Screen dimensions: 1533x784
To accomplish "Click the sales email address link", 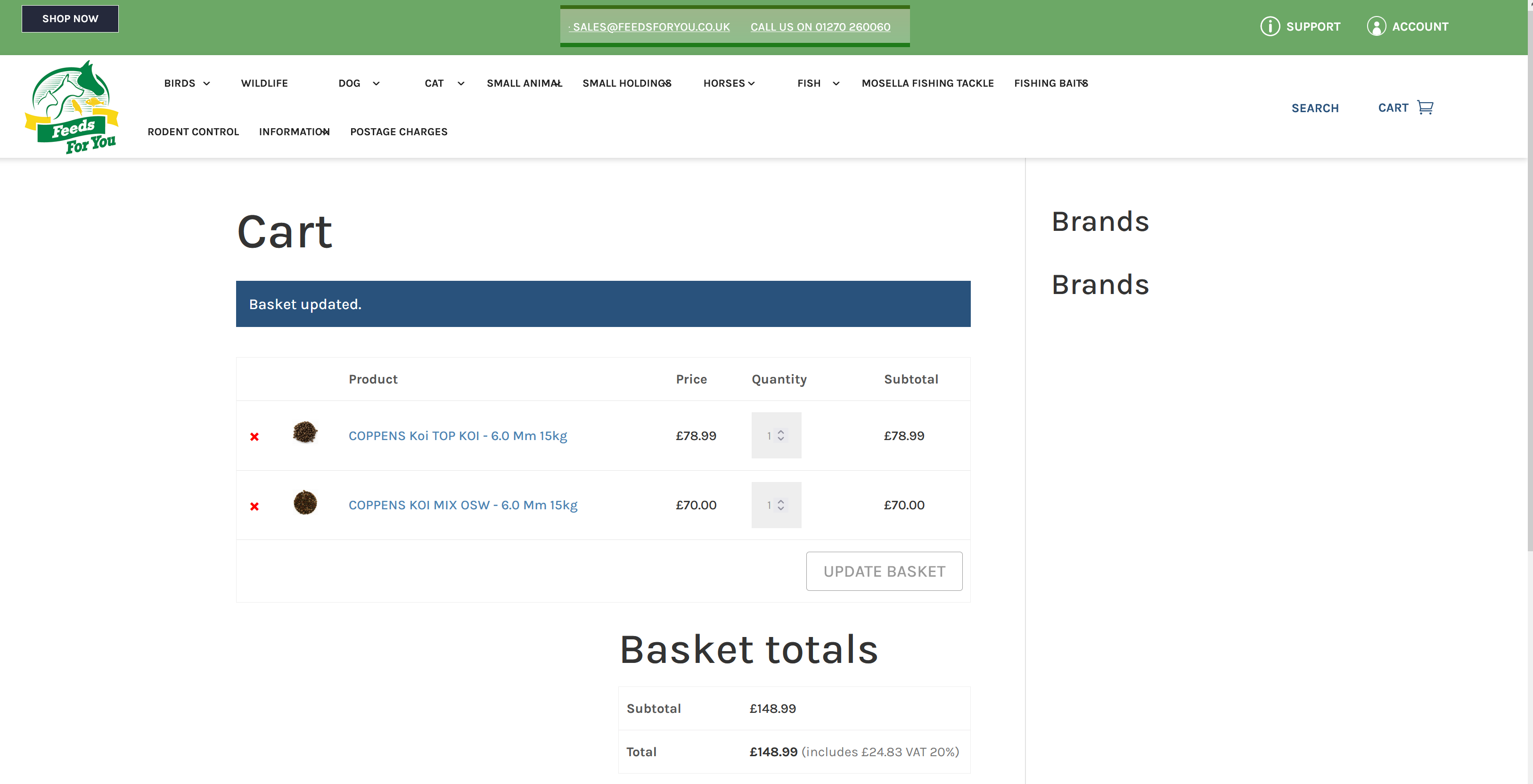I will pos(650,27).
